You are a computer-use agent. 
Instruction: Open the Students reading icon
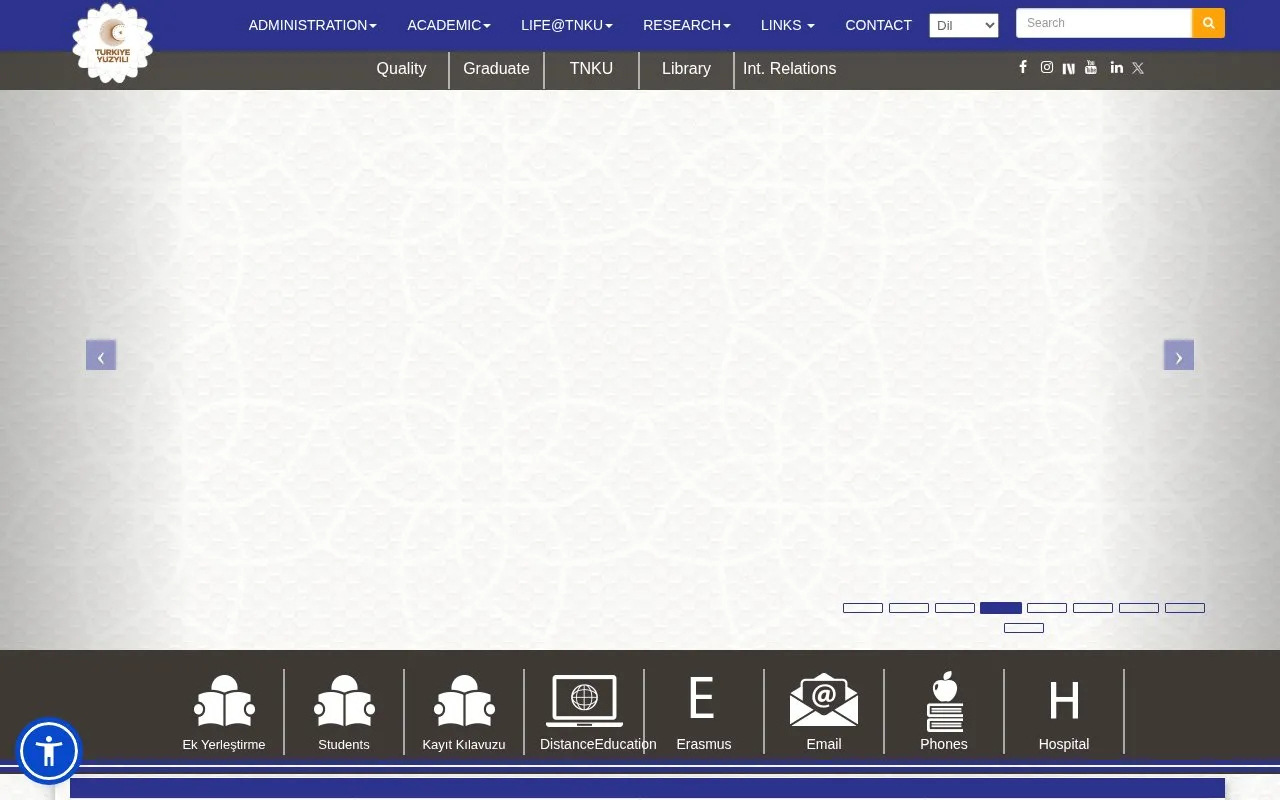click(x=344, y=700)
